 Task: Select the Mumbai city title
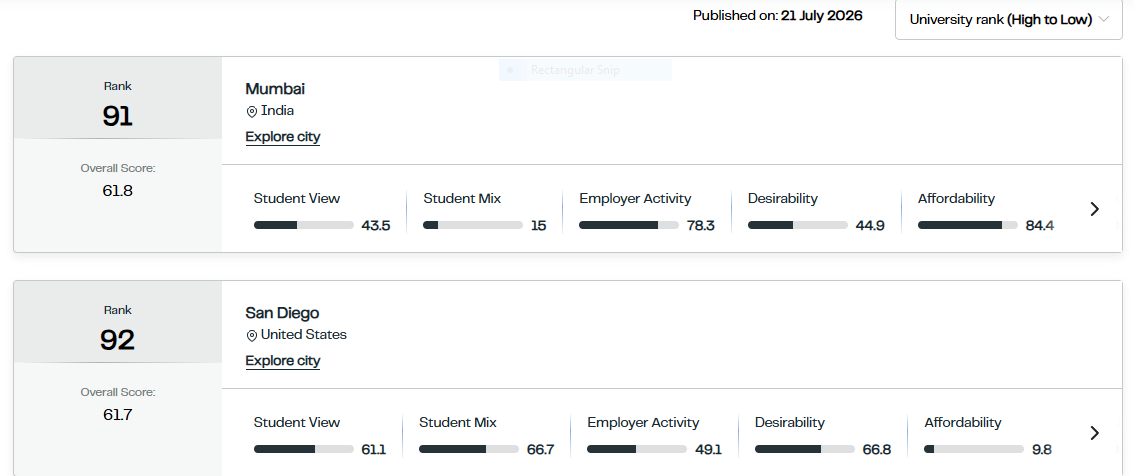[276, 89]
